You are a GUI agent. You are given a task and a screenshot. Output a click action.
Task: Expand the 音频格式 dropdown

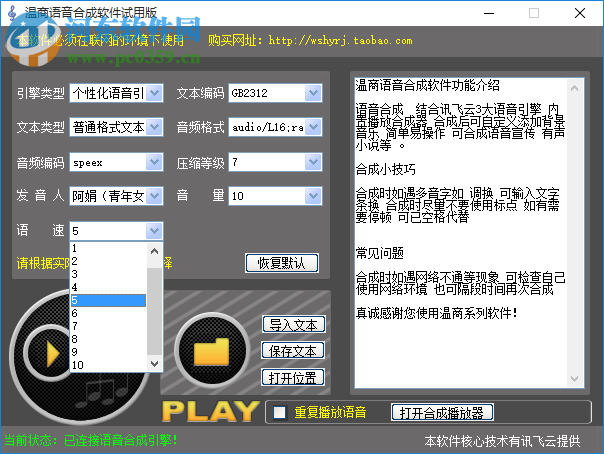pyautogui.click(x=313, y=127)
